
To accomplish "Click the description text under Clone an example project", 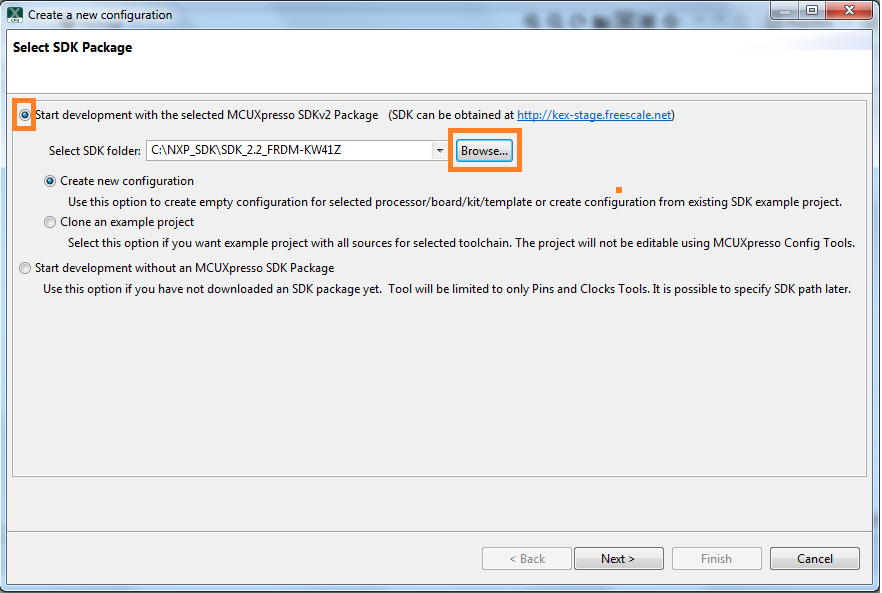I will click(x=460, y=243).
